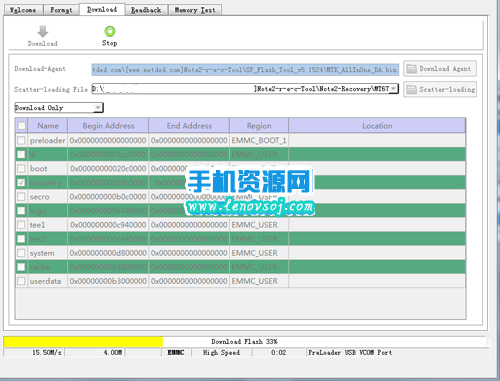The image size is (500, 381).
Task: Click begin address 0x000000000d800000
Action: pyautogui.click(x=108, y=253)
